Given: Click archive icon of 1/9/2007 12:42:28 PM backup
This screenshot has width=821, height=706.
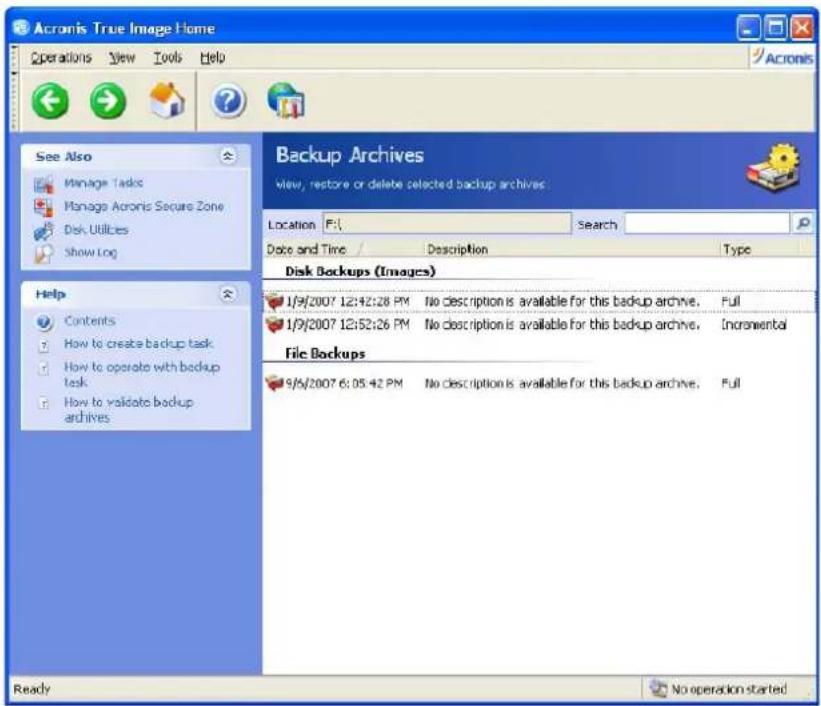Looking at the screenshot, I should (x=274, y=302).
